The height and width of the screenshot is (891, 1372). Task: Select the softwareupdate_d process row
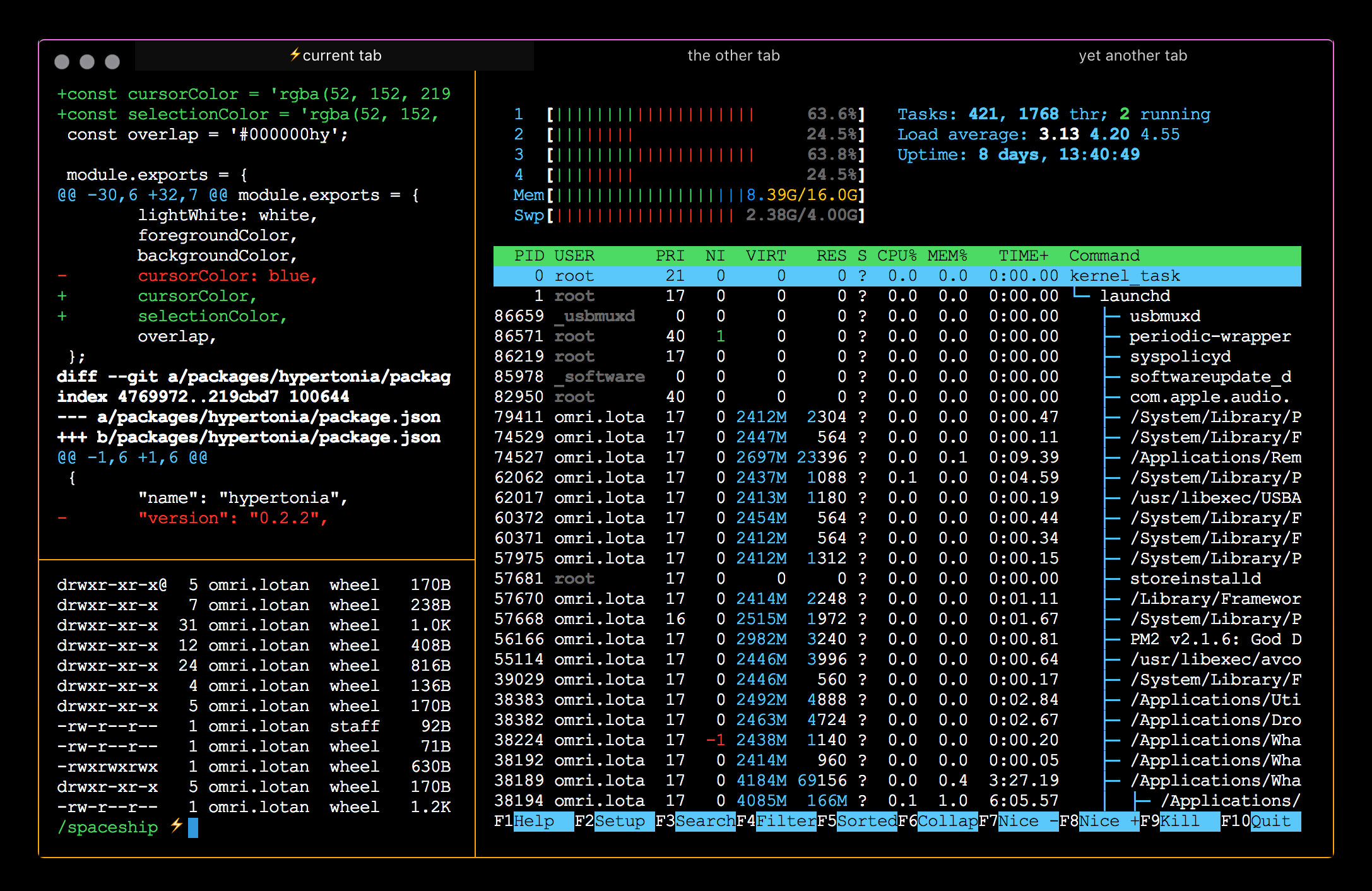click(897, 377)
